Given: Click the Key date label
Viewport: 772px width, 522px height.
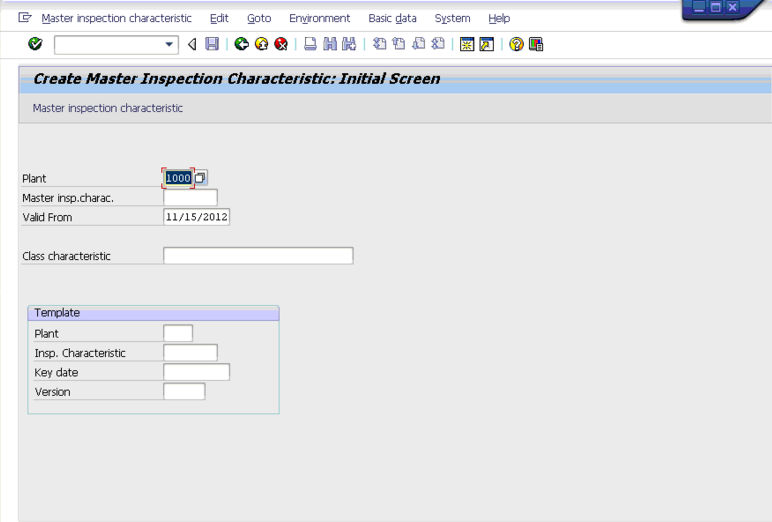Looking at the screenshot, I should tap(56, 373).
